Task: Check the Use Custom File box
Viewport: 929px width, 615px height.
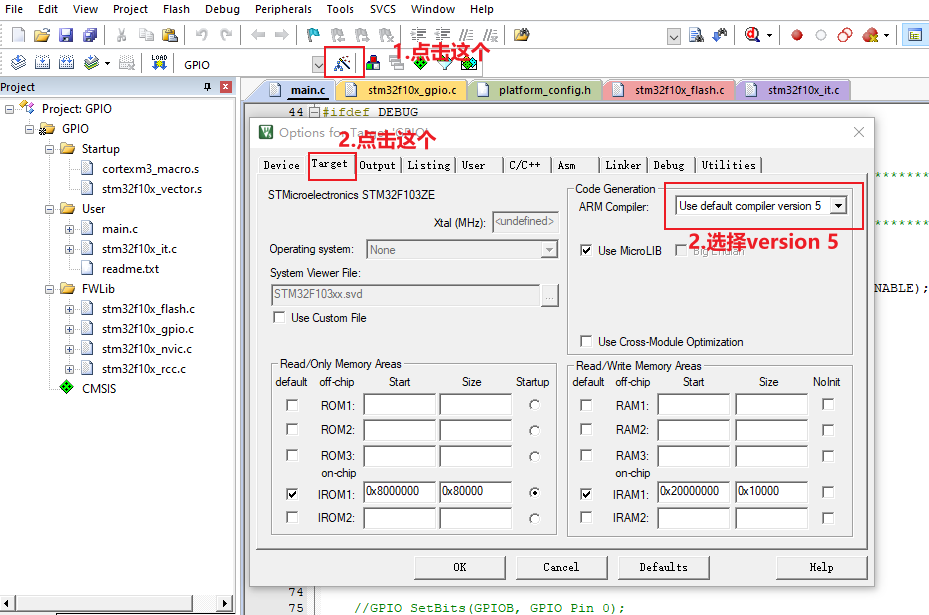Action: click(x=279, y=317)
